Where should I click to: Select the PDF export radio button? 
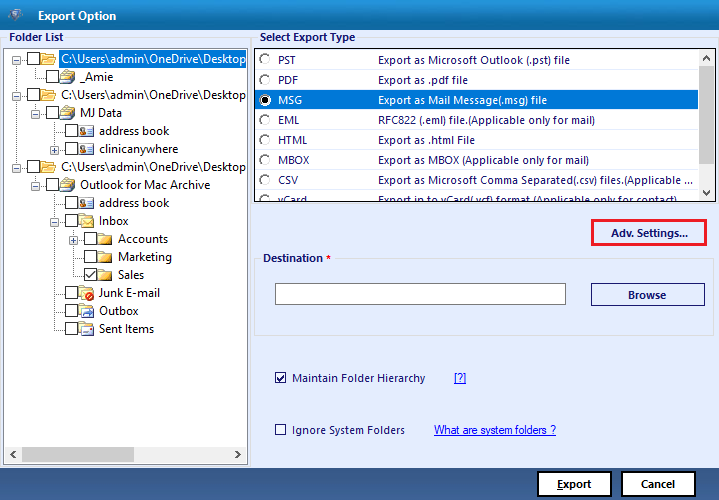tap(265, 80)
